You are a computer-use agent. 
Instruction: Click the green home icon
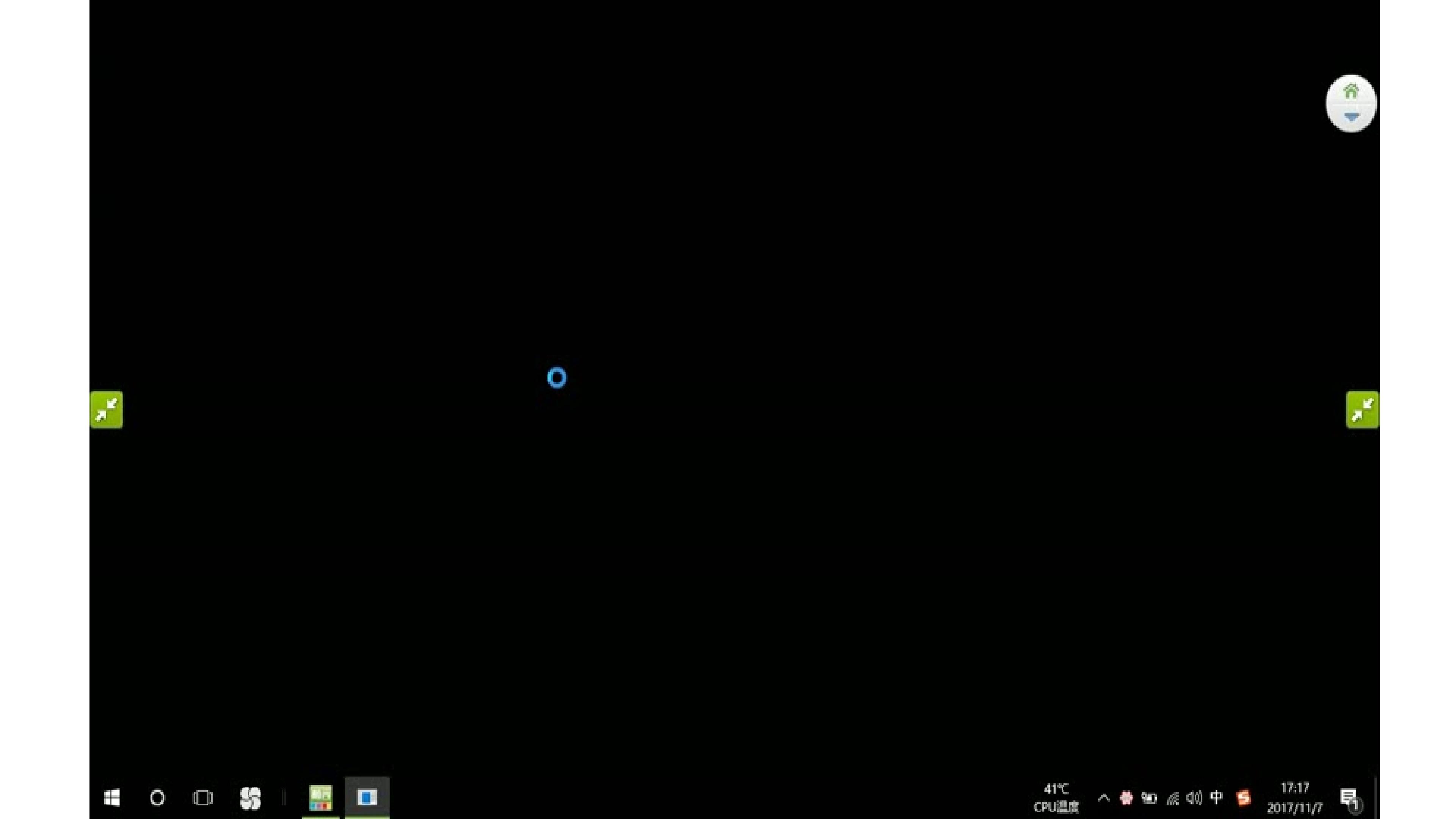[x=1351, y=91]
